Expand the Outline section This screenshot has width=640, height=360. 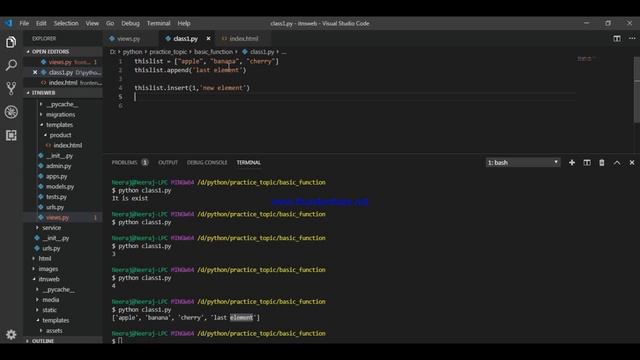[63, 340]
